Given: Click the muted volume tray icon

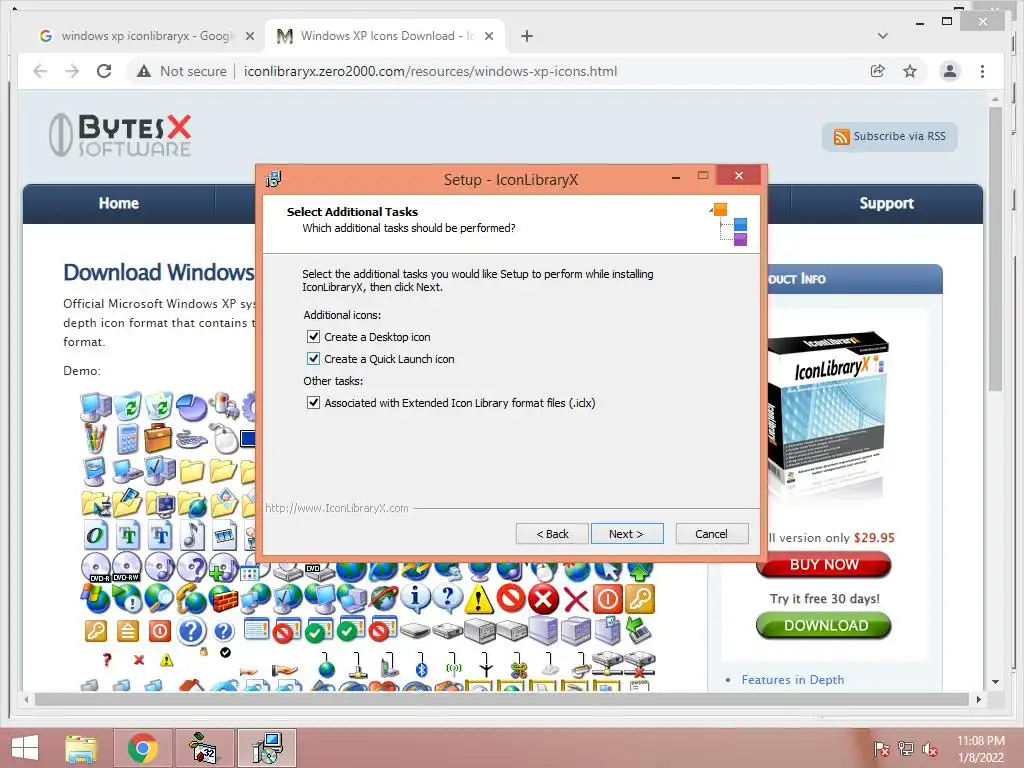Looking at the screenshot, I should pyautogui.click(x=930, y=749).
